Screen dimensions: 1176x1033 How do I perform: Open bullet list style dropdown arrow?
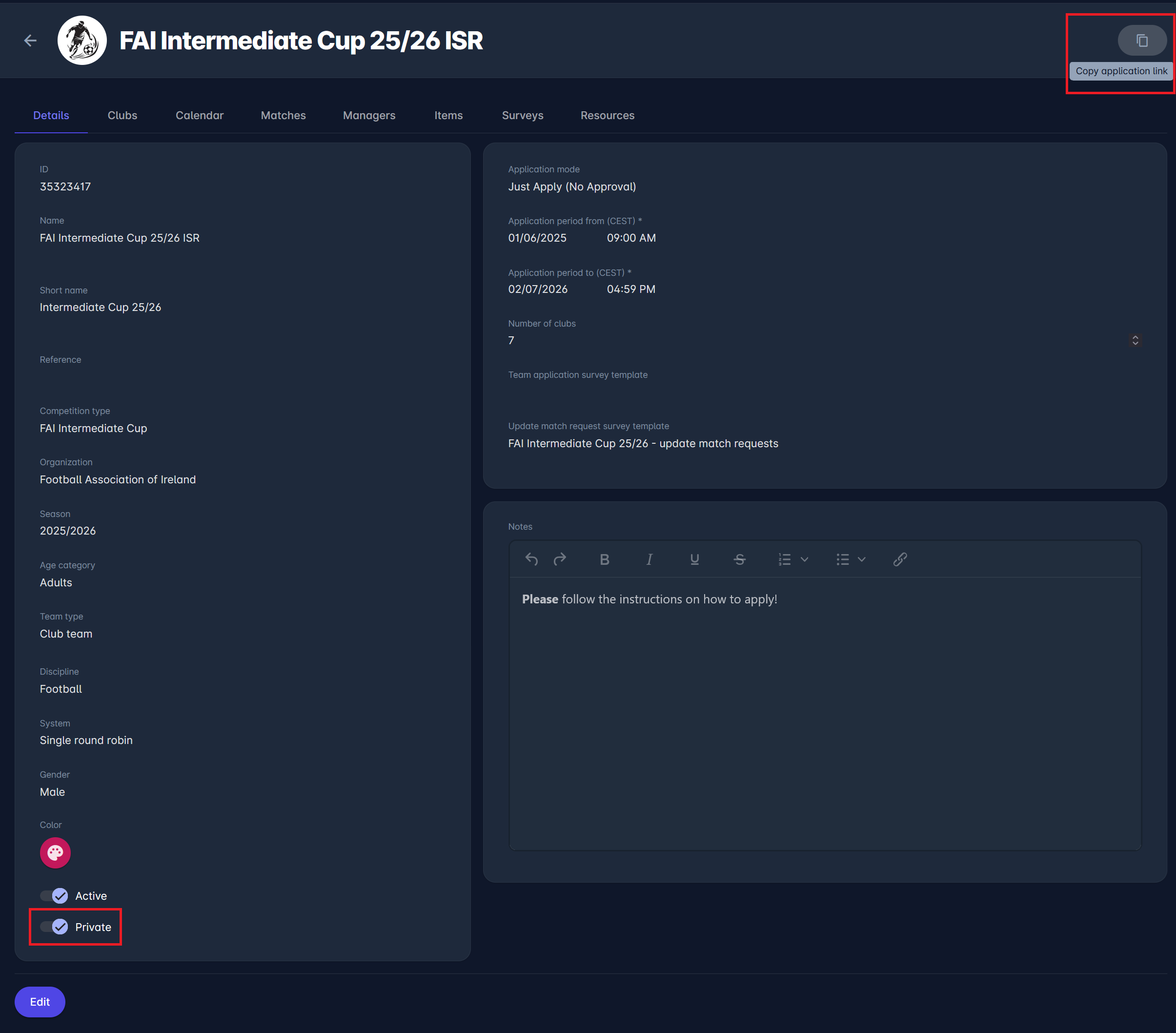point(862,559)
